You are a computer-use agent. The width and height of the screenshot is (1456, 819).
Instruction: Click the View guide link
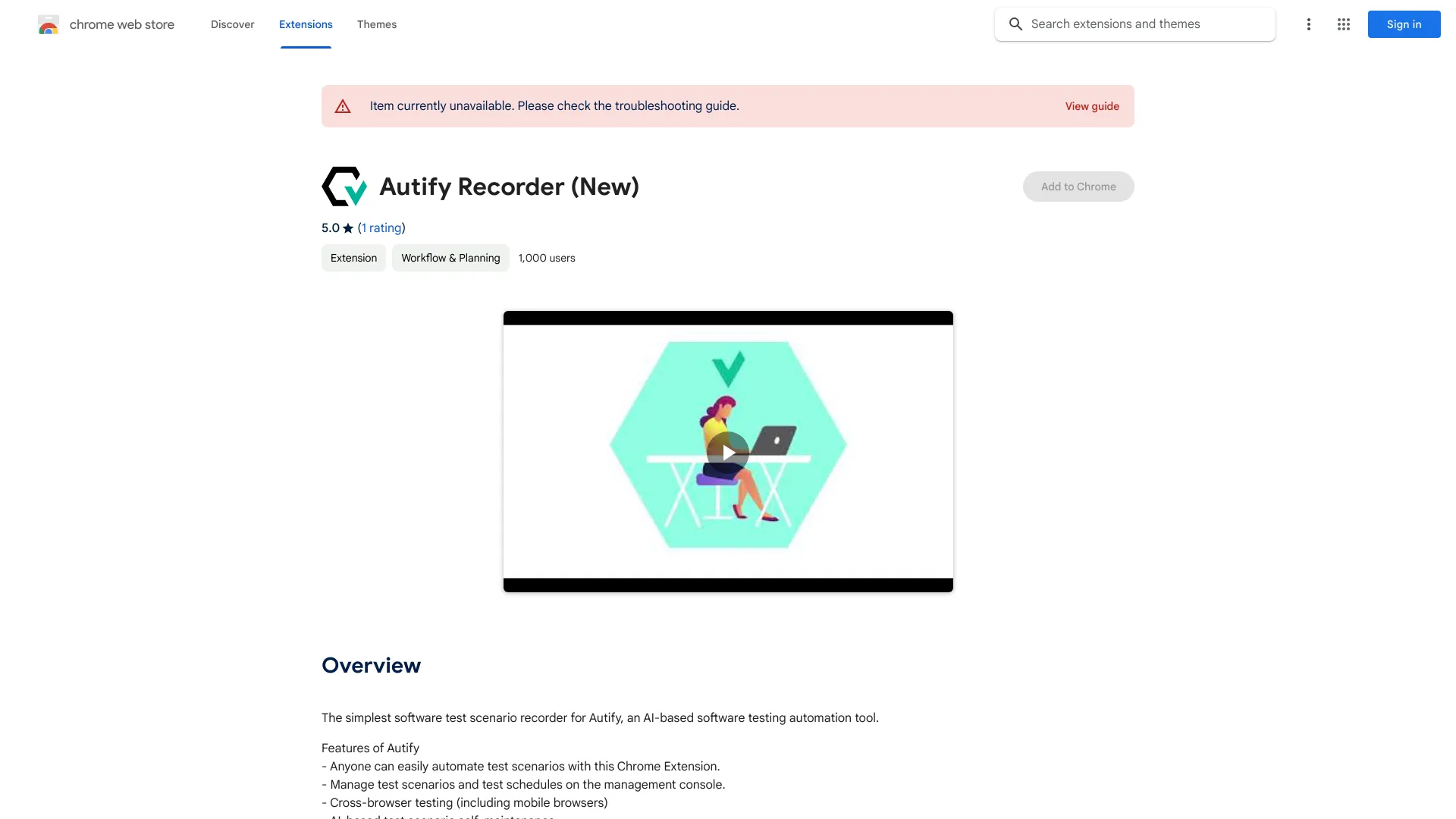(x=1092, y=106)
